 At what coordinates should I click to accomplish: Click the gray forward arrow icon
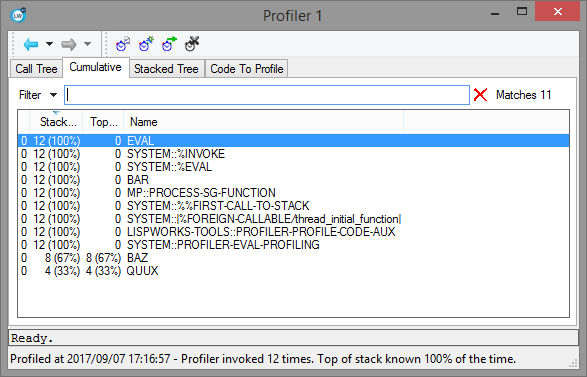tap(69, 45)
